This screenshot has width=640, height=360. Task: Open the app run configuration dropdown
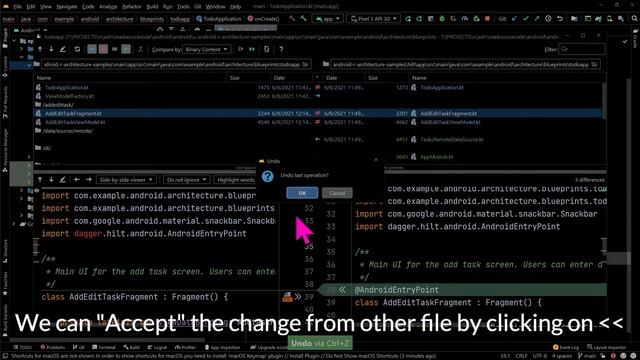point(328,19)
